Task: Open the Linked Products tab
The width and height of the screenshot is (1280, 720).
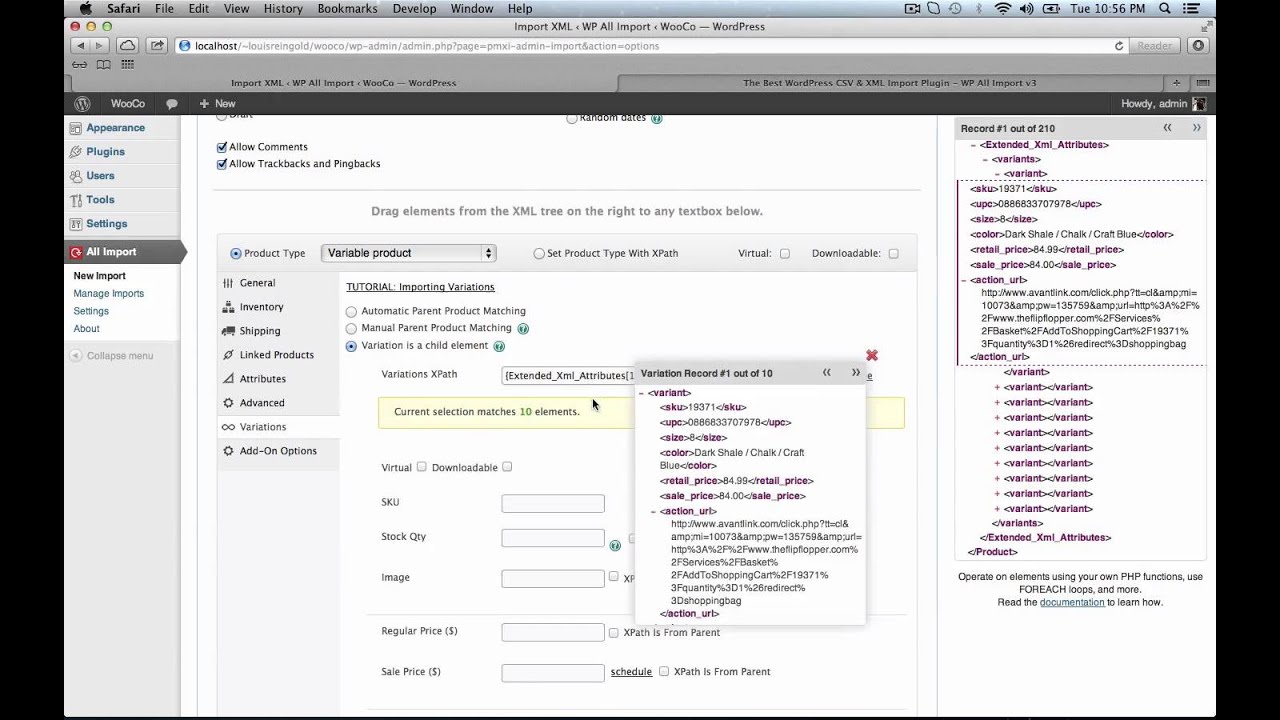Action: coord(276,355)
